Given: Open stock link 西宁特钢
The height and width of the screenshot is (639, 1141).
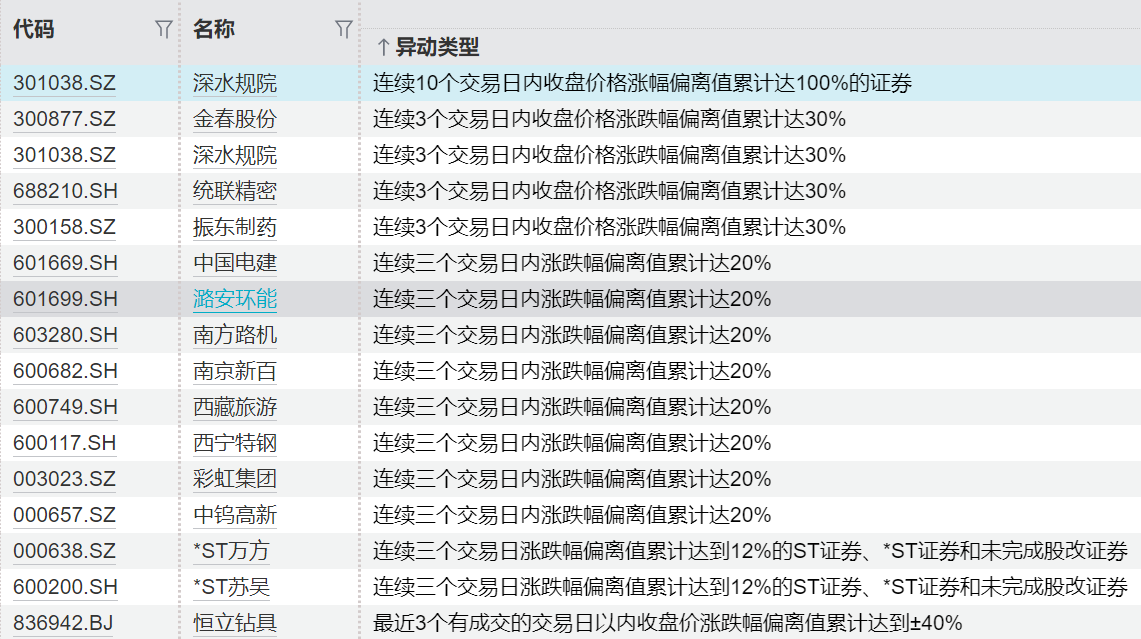Looking at the screenshot, I should tap(235, 443).
